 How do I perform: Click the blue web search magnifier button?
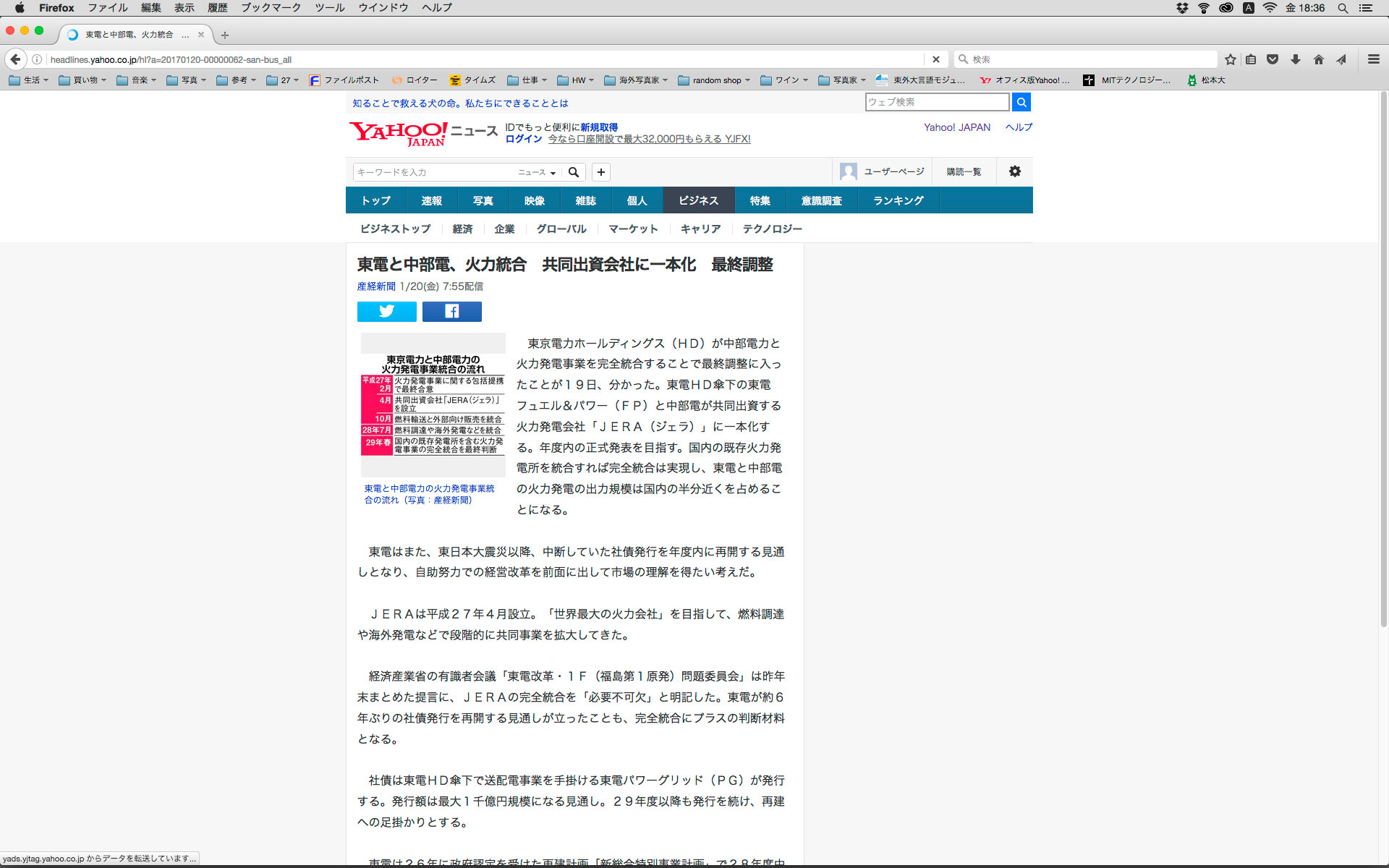[1021, 102]
